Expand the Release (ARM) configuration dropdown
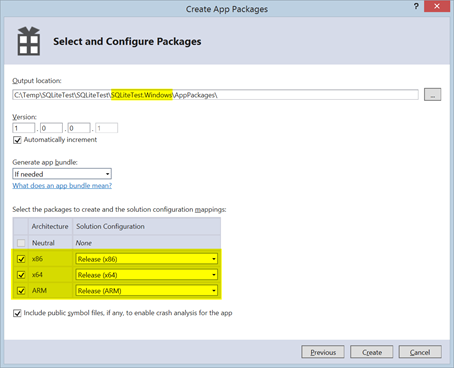454x368 pixels. [147, 291]
